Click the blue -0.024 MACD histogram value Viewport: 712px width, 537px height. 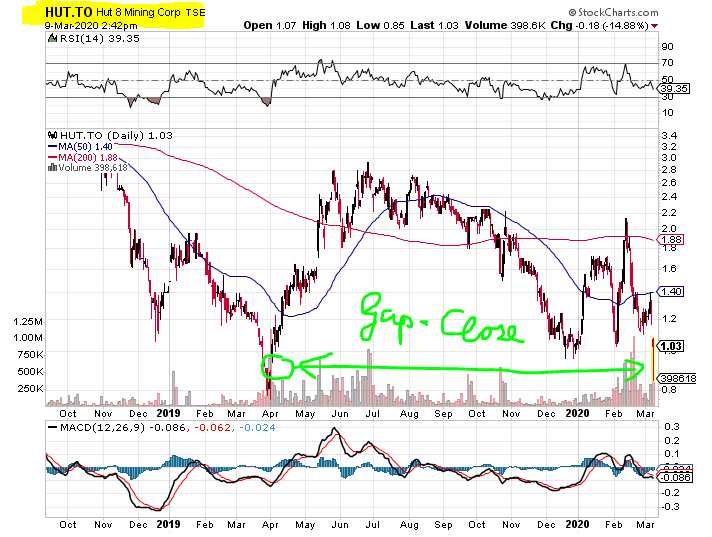point(257,428)
